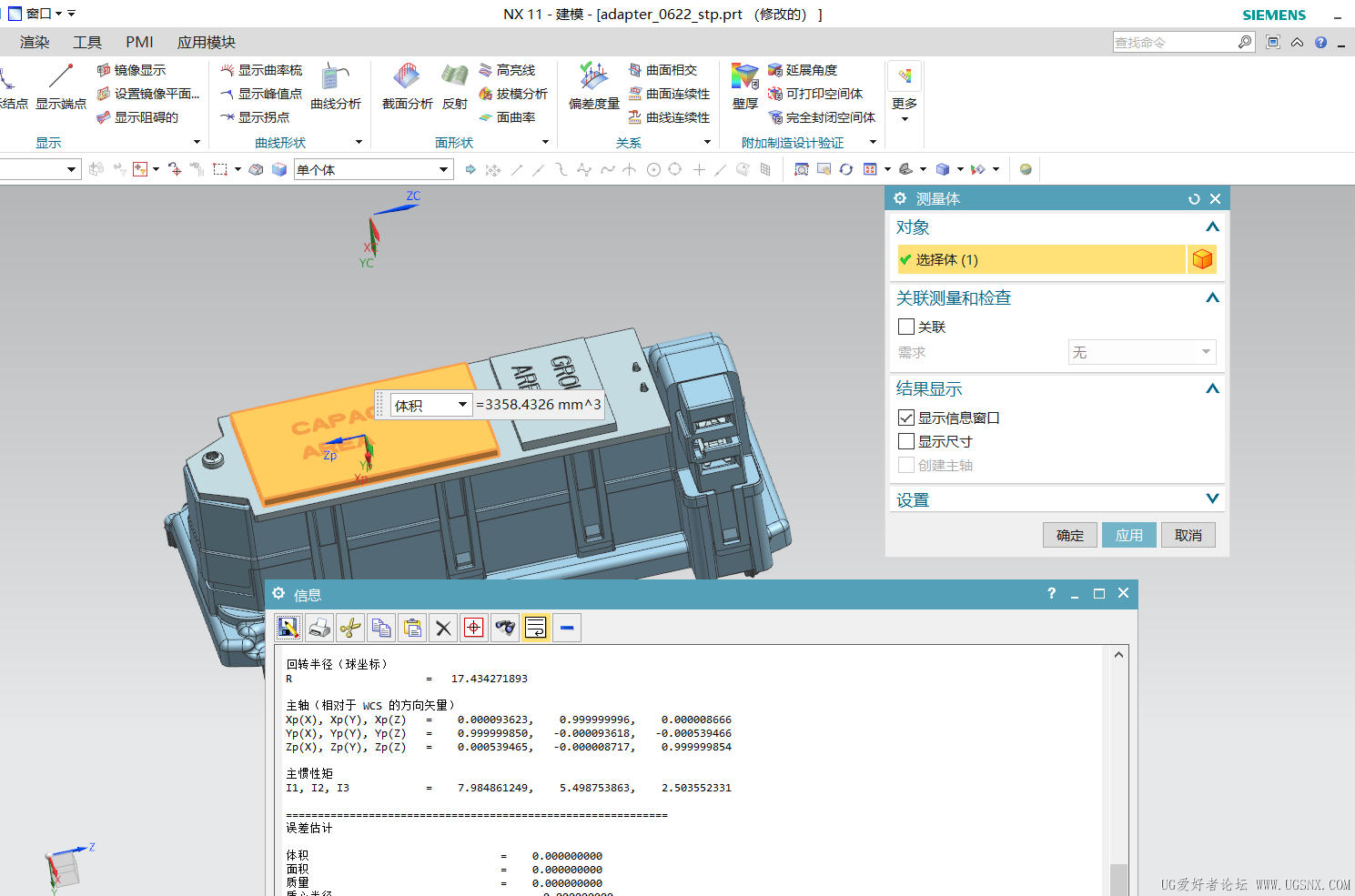Viewport: 1355px width, 896px height.
Task: Open the 渲染 ribbon tab
Action: coord(35,42)
